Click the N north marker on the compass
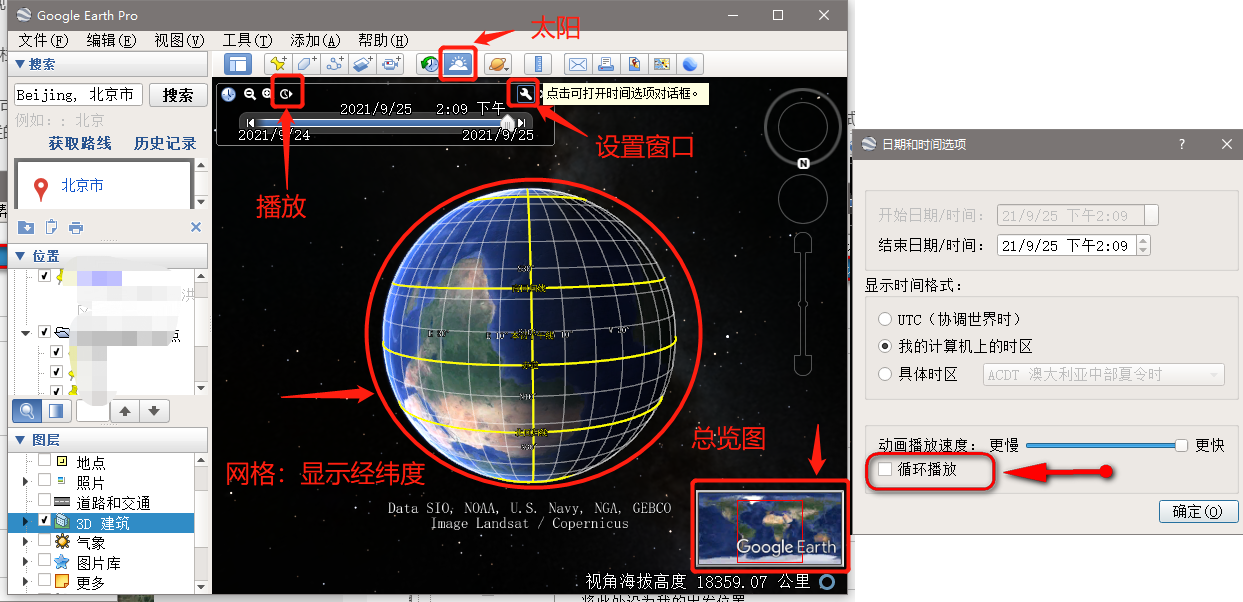This screenshot has height=602, width=1243. [x=803, y=163]
